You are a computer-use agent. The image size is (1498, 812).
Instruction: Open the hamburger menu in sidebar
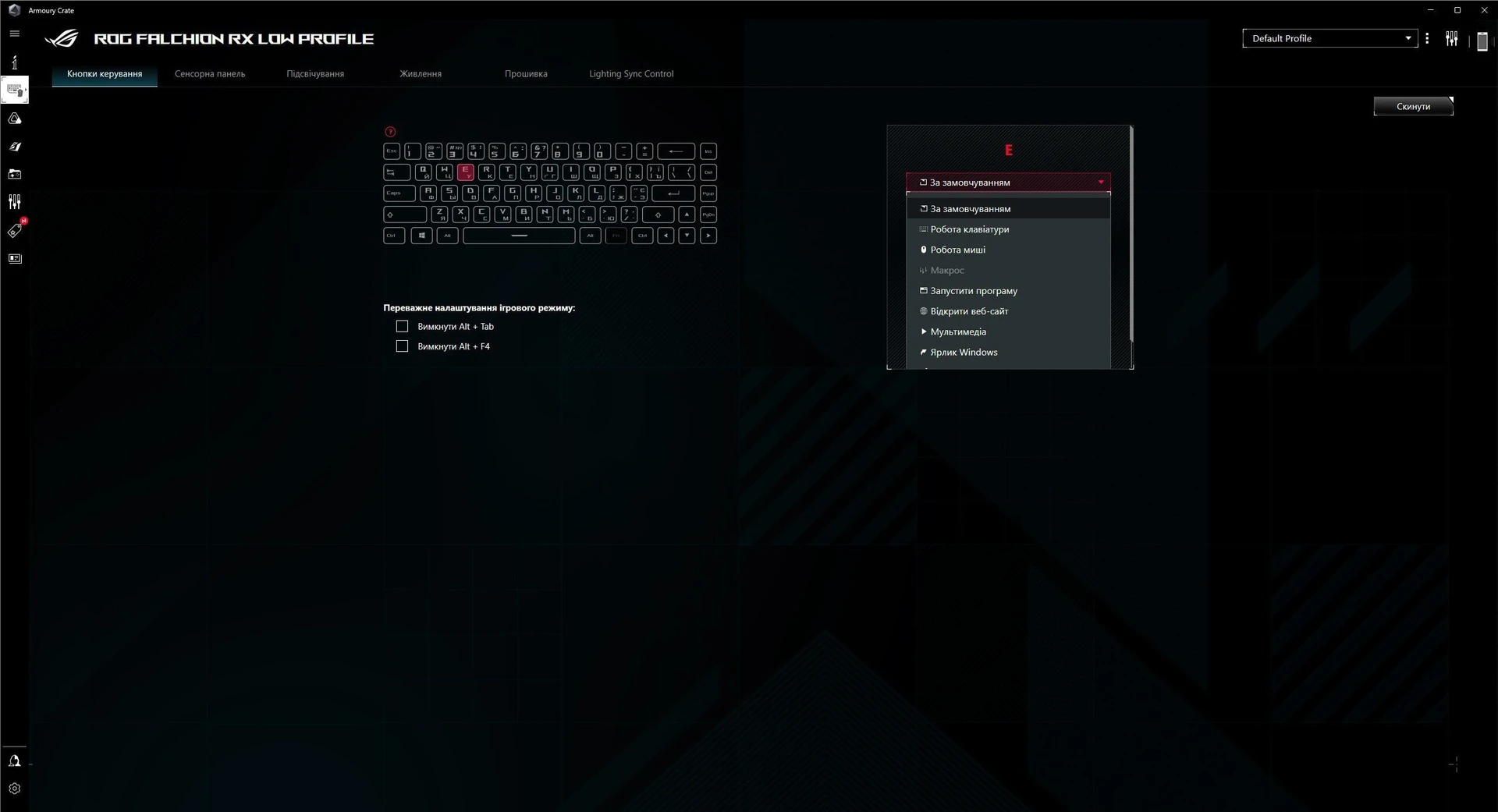click(14, 34)
